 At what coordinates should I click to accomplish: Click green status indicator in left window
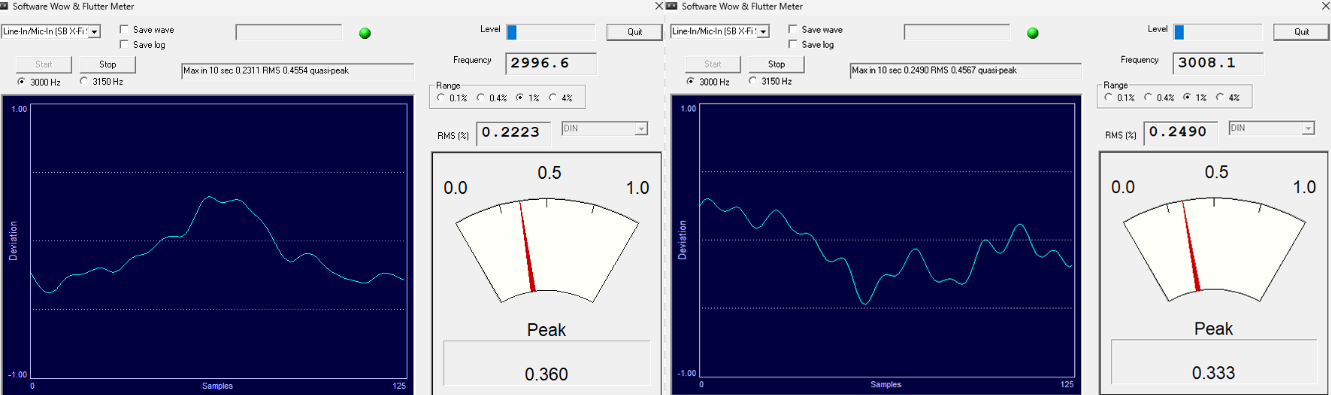(x=365, y=33)
